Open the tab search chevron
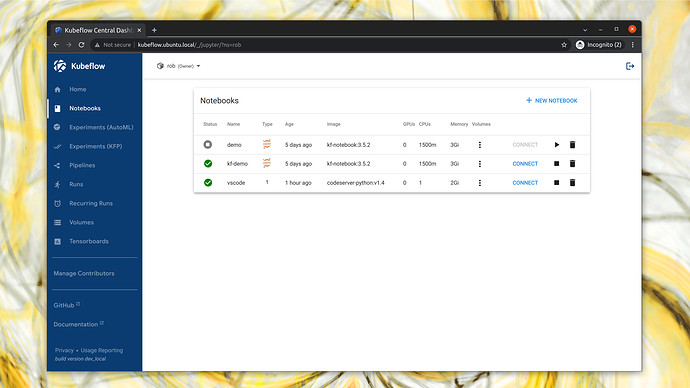 [585, 30]
